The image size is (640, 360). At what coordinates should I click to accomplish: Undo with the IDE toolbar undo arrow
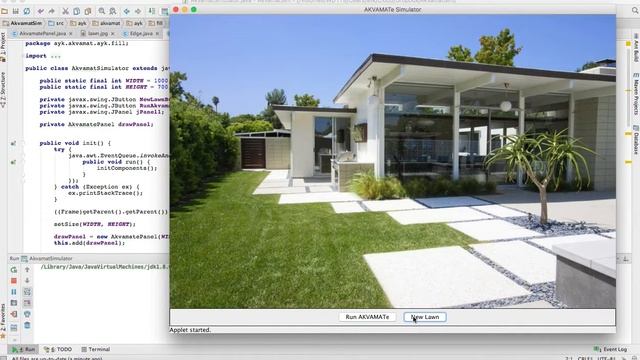point(41,11)
